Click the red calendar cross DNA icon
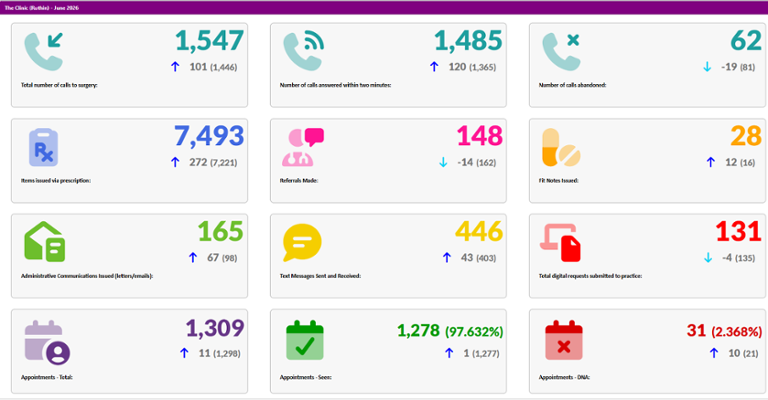 tap(564, 341)
